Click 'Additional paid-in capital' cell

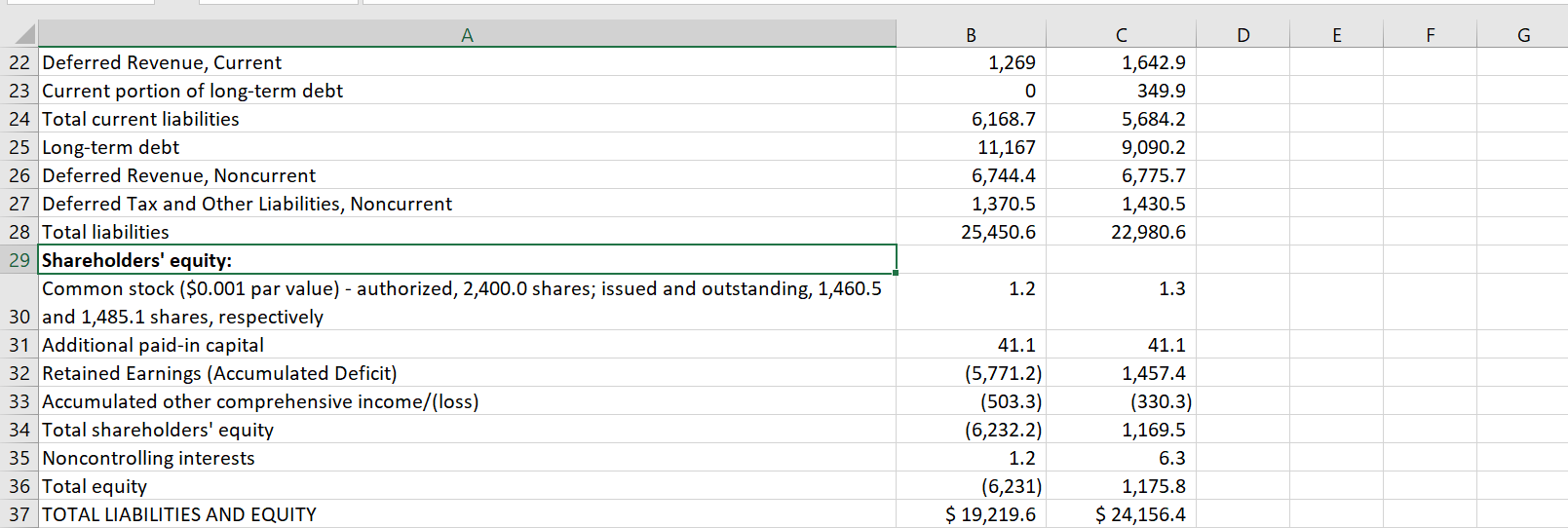point(467,345)
